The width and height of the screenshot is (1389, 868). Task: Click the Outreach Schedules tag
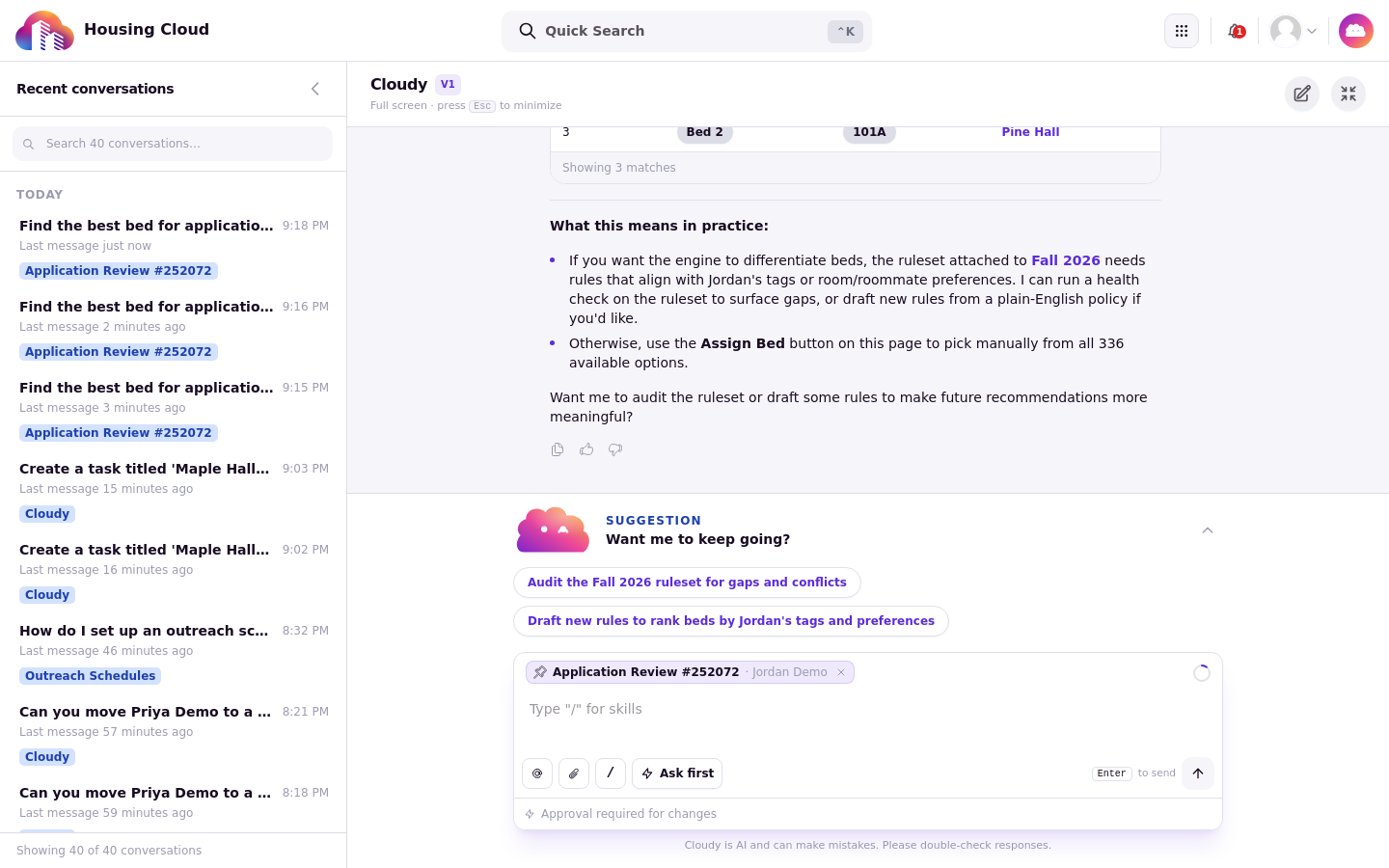pyautogui.click(x=90, y=676)
